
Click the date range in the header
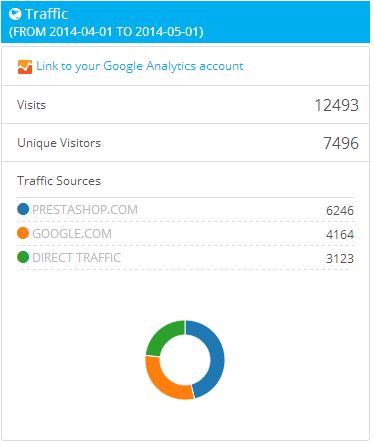coord(106,32)
